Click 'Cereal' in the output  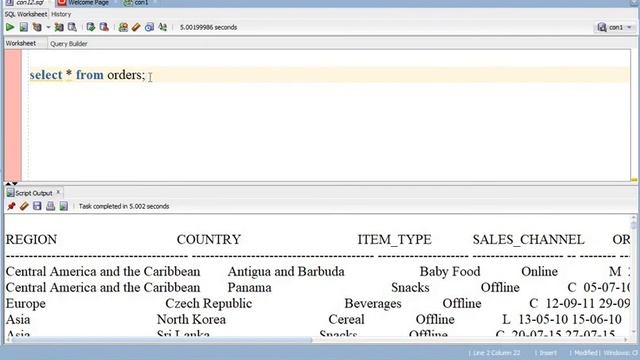tap(347, 320)
